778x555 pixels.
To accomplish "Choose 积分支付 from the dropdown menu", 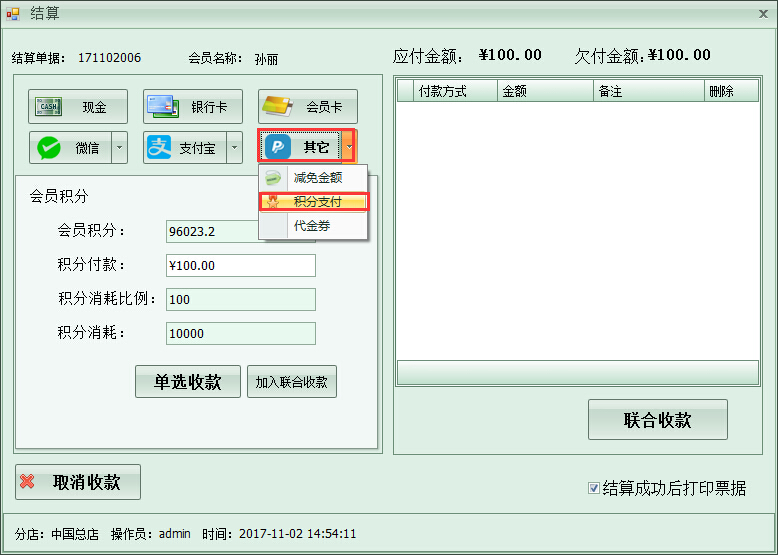I will [x=314, y=202].
